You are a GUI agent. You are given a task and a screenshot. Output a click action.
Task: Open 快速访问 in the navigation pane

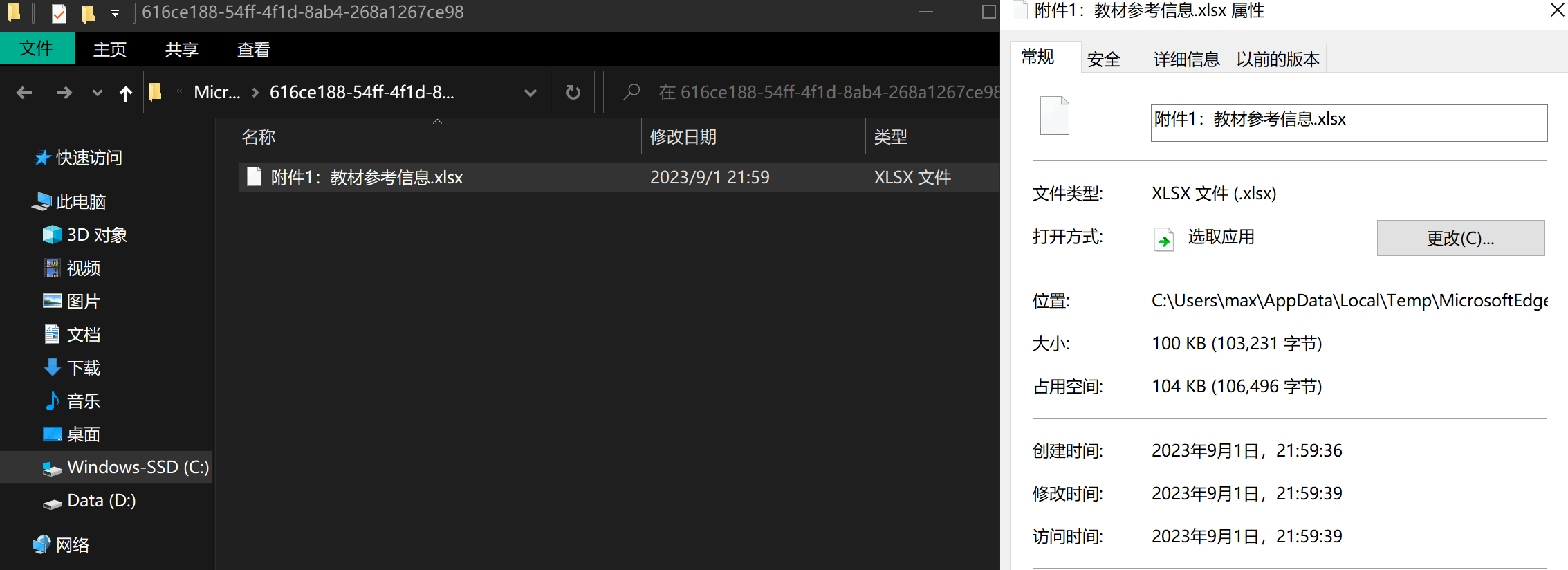tap(79, 158)
